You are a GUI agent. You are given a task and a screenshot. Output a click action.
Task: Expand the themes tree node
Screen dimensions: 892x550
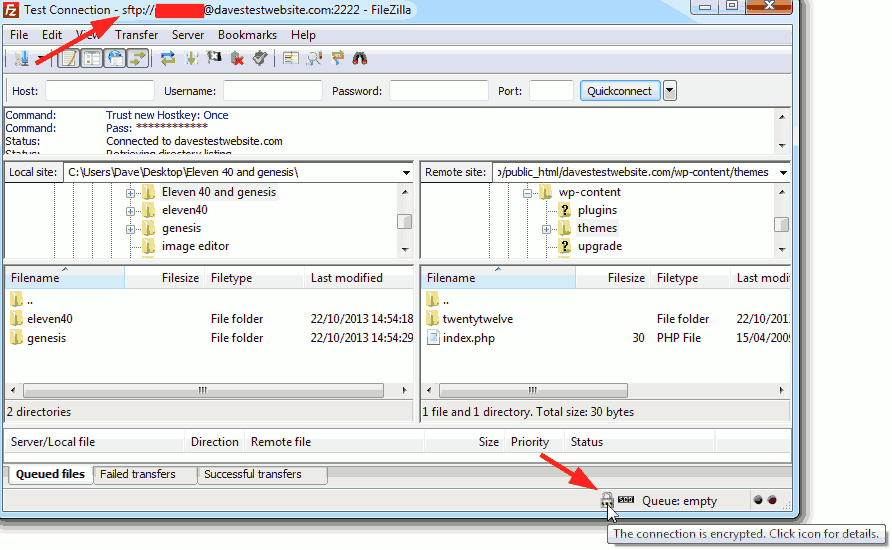click(546, 229)
